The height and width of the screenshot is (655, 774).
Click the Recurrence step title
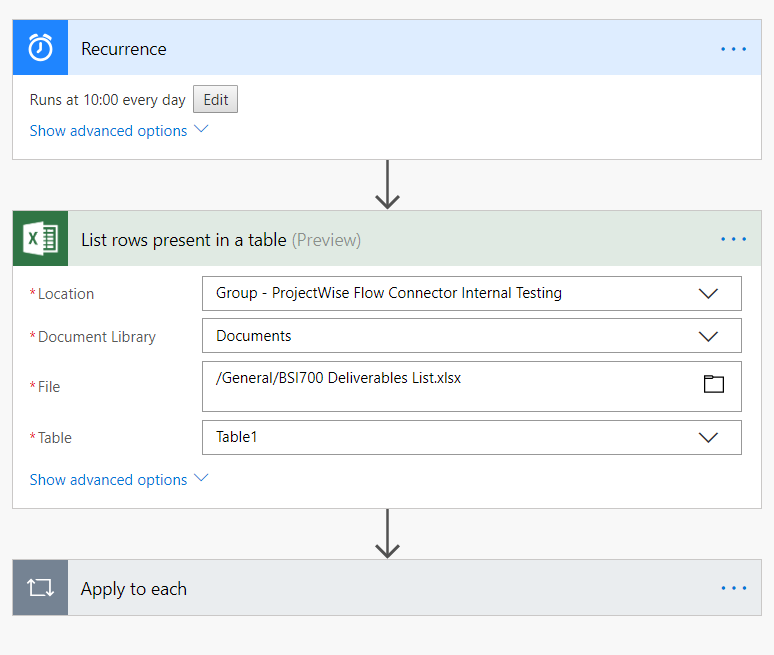[123, 49]
